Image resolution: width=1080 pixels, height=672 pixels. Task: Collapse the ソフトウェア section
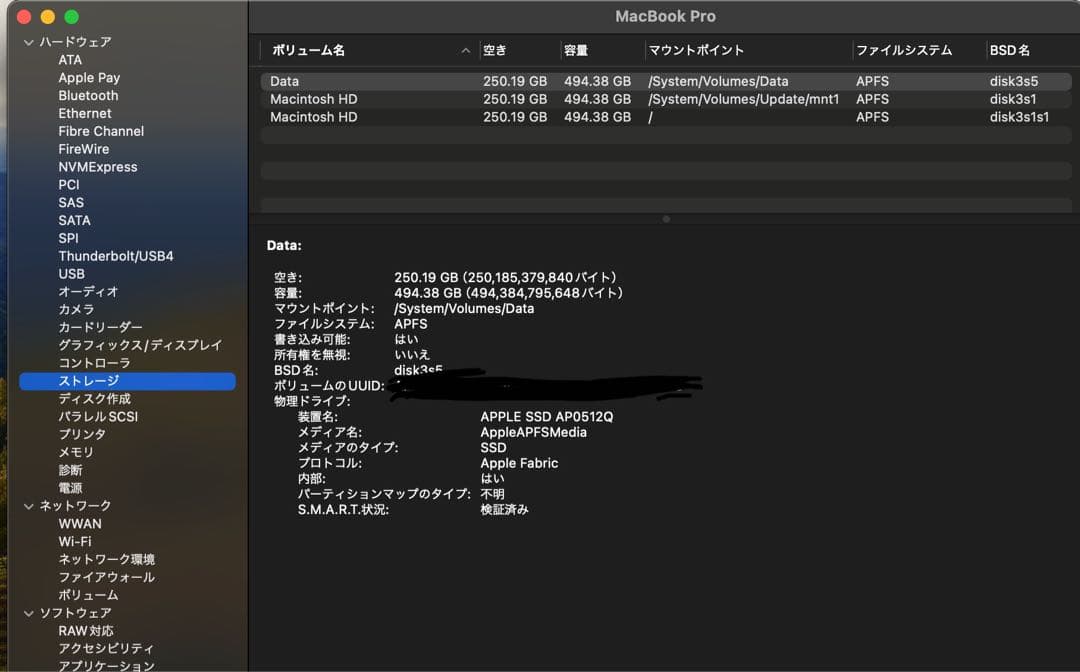(27, 613)
